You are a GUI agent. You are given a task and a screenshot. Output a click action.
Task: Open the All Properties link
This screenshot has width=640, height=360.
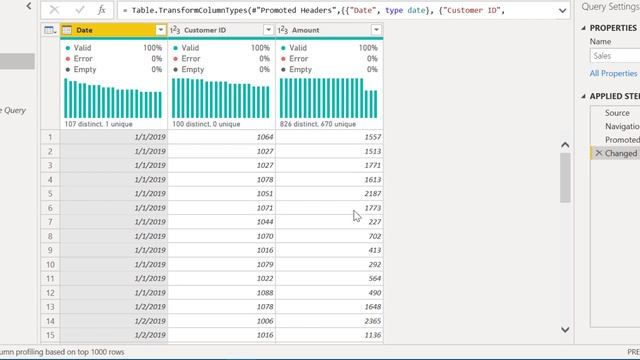pyautogui.click(x=613, y=73)
